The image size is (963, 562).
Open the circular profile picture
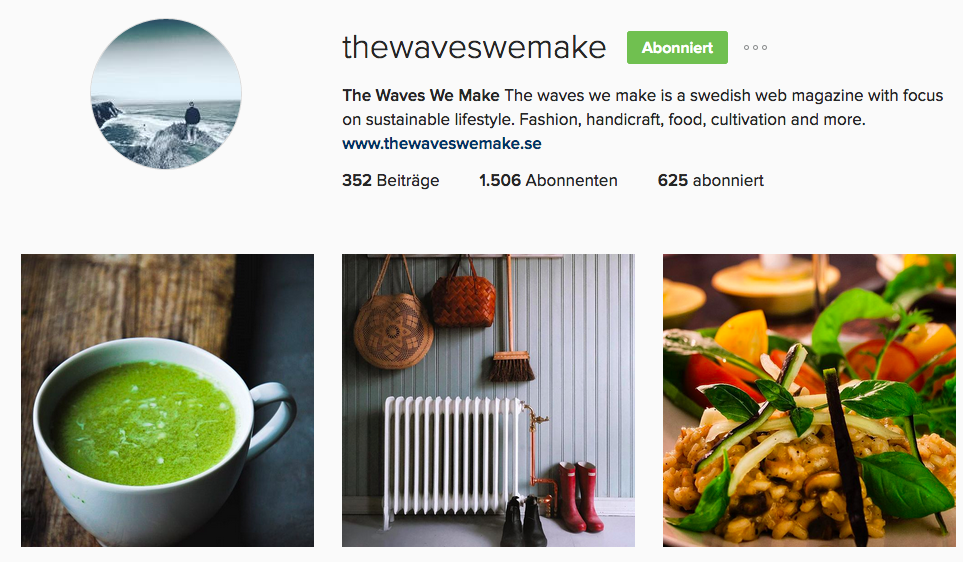[166, 93]
